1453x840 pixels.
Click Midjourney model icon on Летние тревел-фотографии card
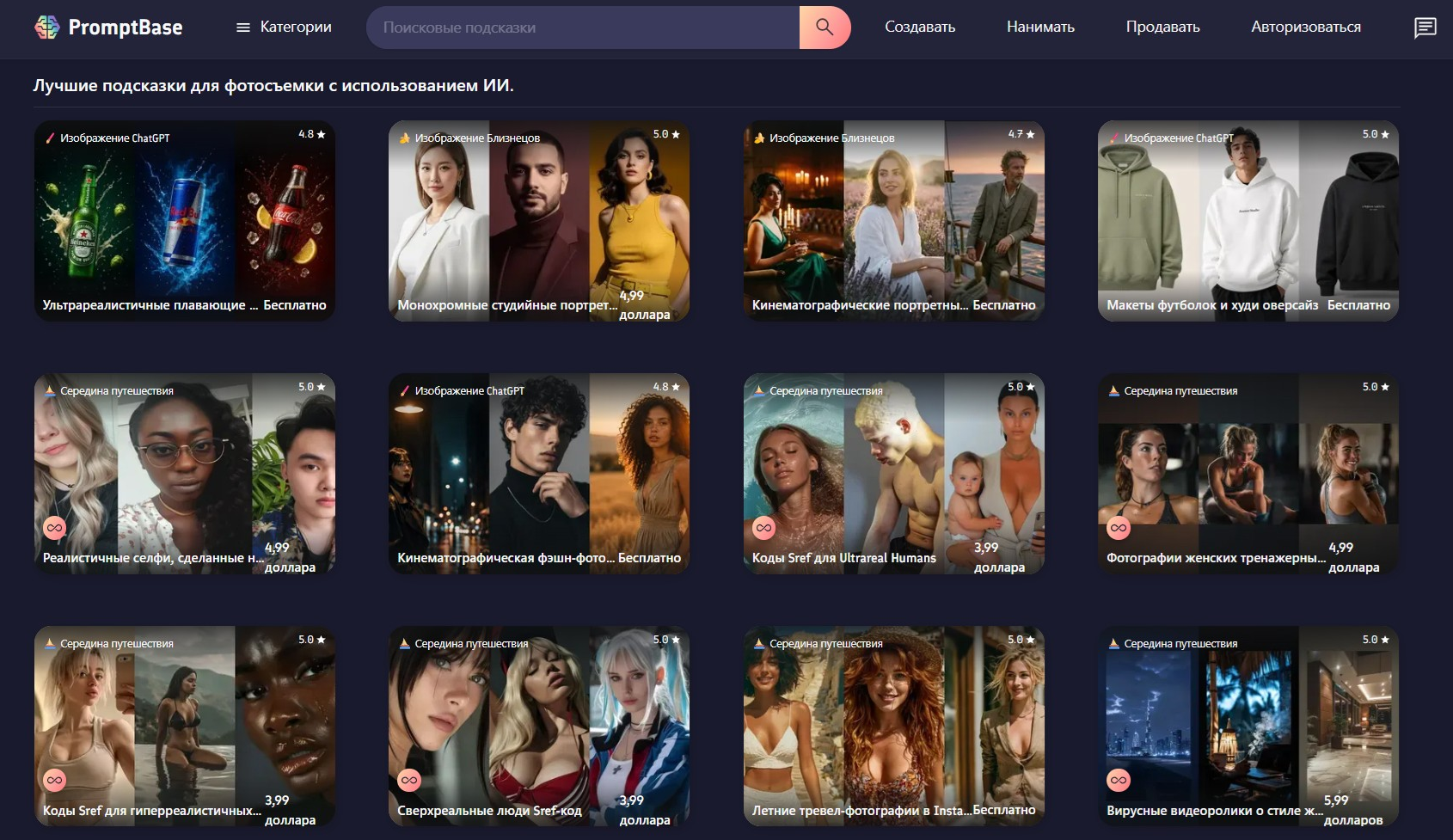coord(759,643)
